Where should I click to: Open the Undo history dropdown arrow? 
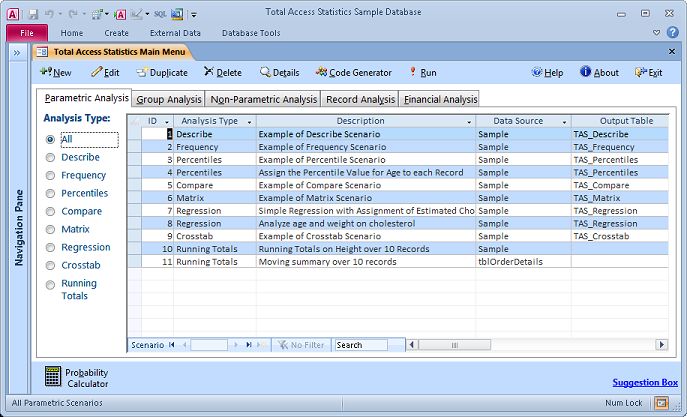60,14
